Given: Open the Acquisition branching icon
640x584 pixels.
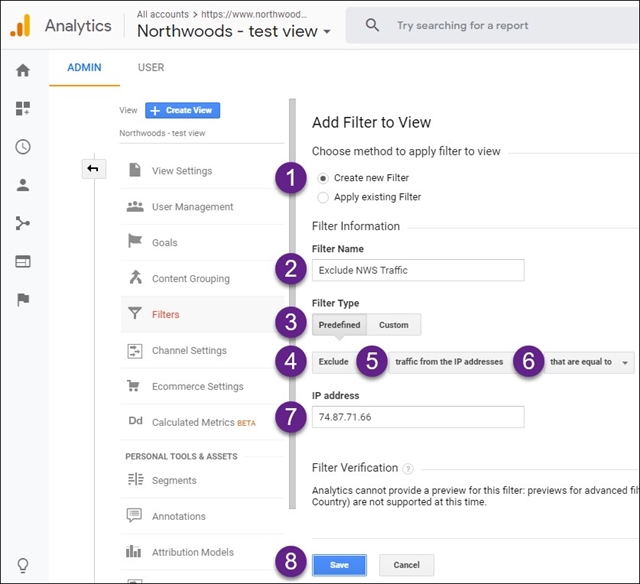Looking at the screenshot, I should (23, 223).
